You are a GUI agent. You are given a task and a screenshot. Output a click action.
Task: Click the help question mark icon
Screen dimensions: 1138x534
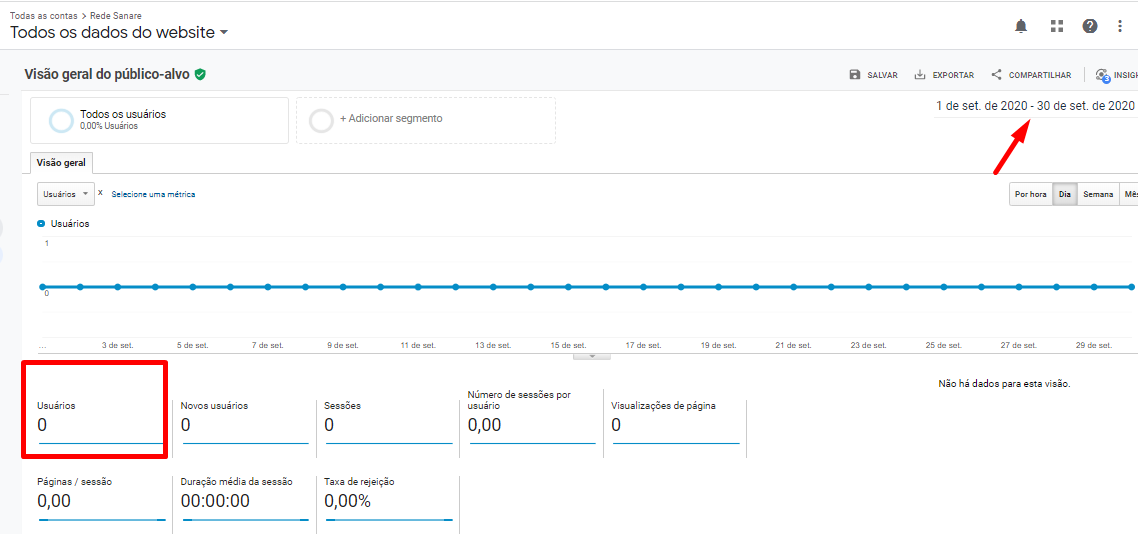click(x=1090, y=26)
